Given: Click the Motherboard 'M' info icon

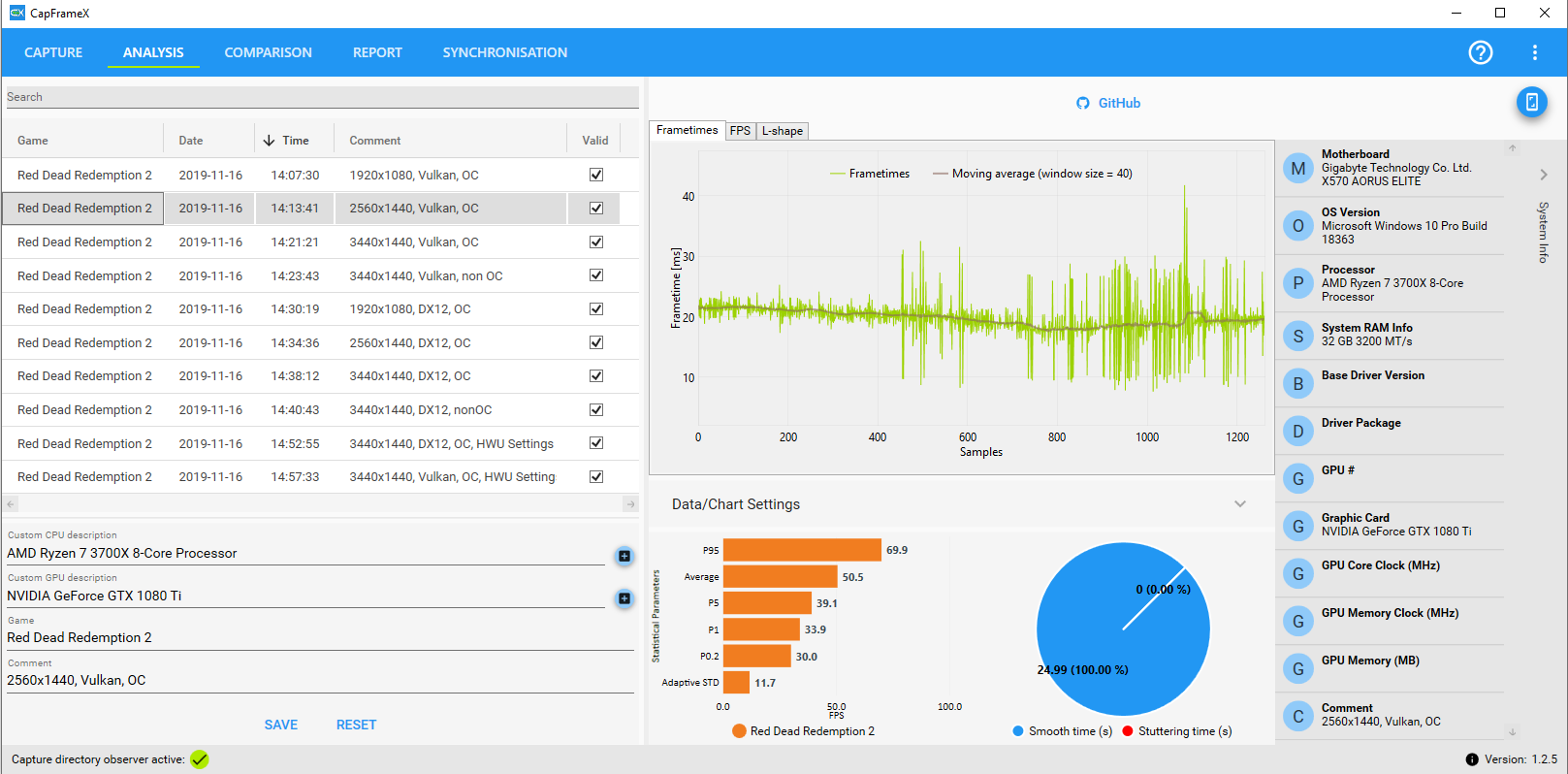Looking at the screenshot, I should pos(1298,169).
